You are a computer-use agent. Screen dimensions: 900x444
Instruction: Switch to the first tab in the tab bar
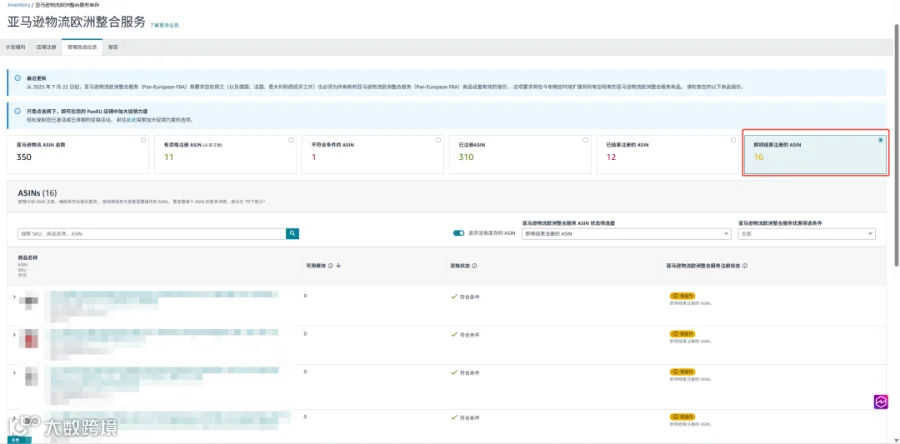15,47
